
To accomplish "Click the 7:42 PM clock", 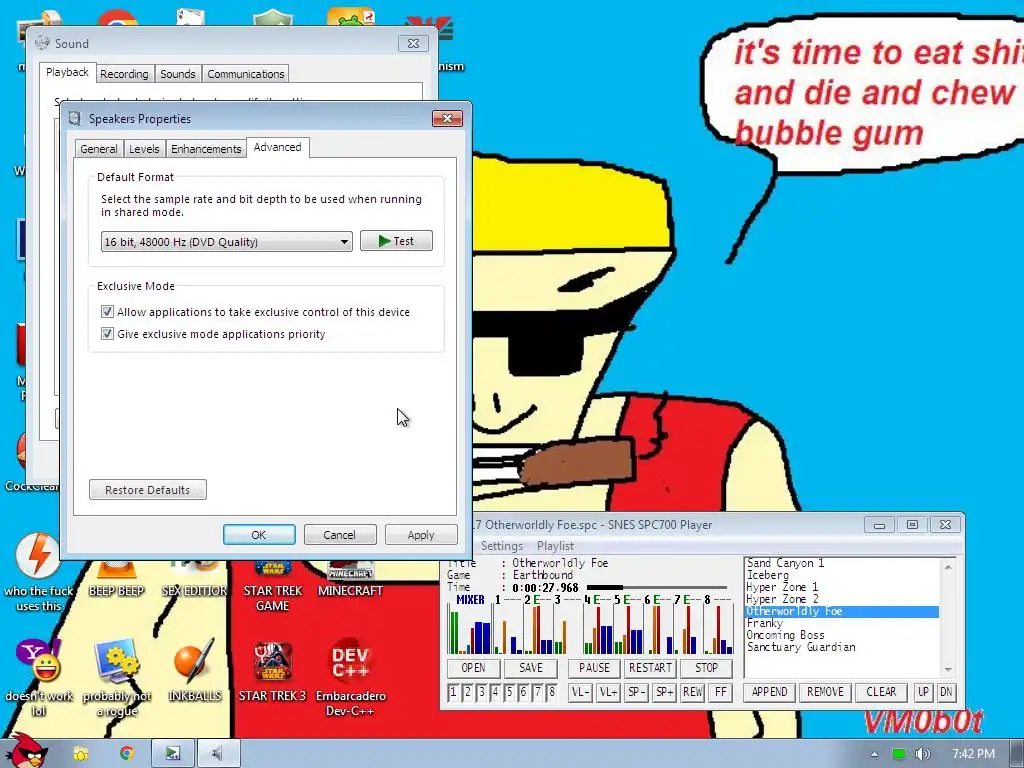I will [x=974, y=754].
